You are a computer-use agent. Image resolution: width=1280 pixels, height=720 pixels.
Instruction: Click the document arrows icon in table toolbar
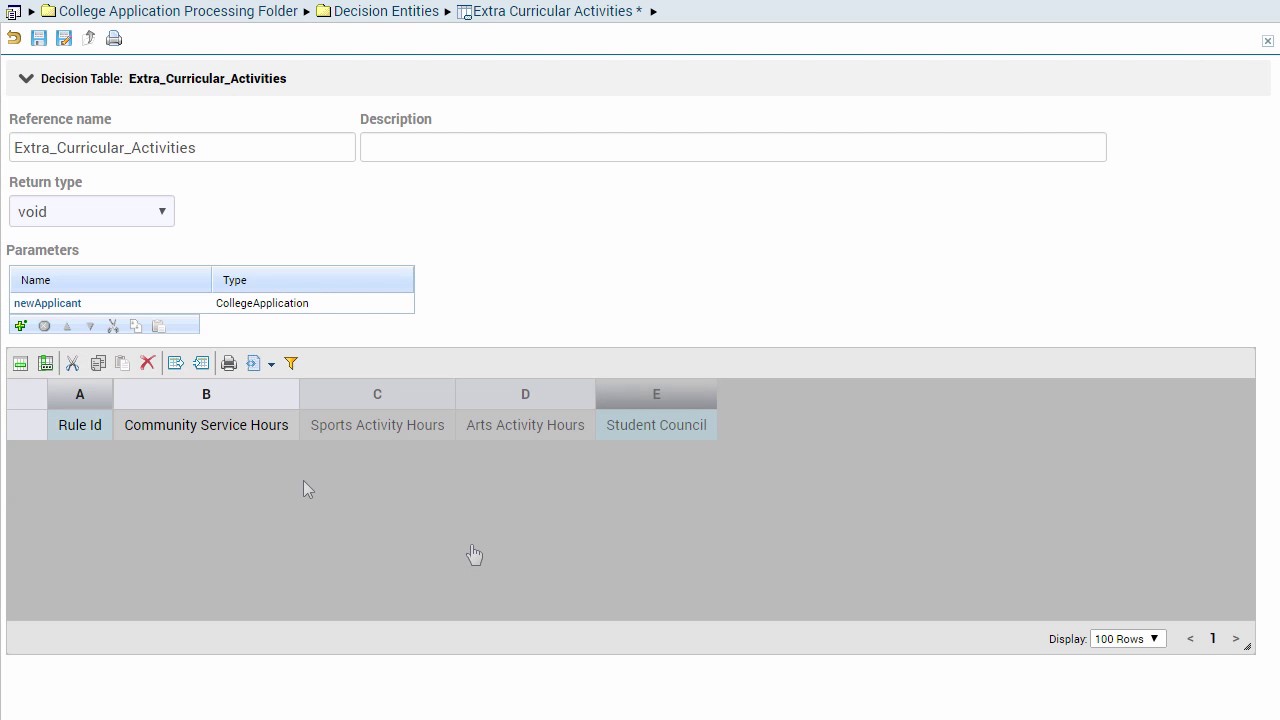pyautogui.click(x=254, y=363)
